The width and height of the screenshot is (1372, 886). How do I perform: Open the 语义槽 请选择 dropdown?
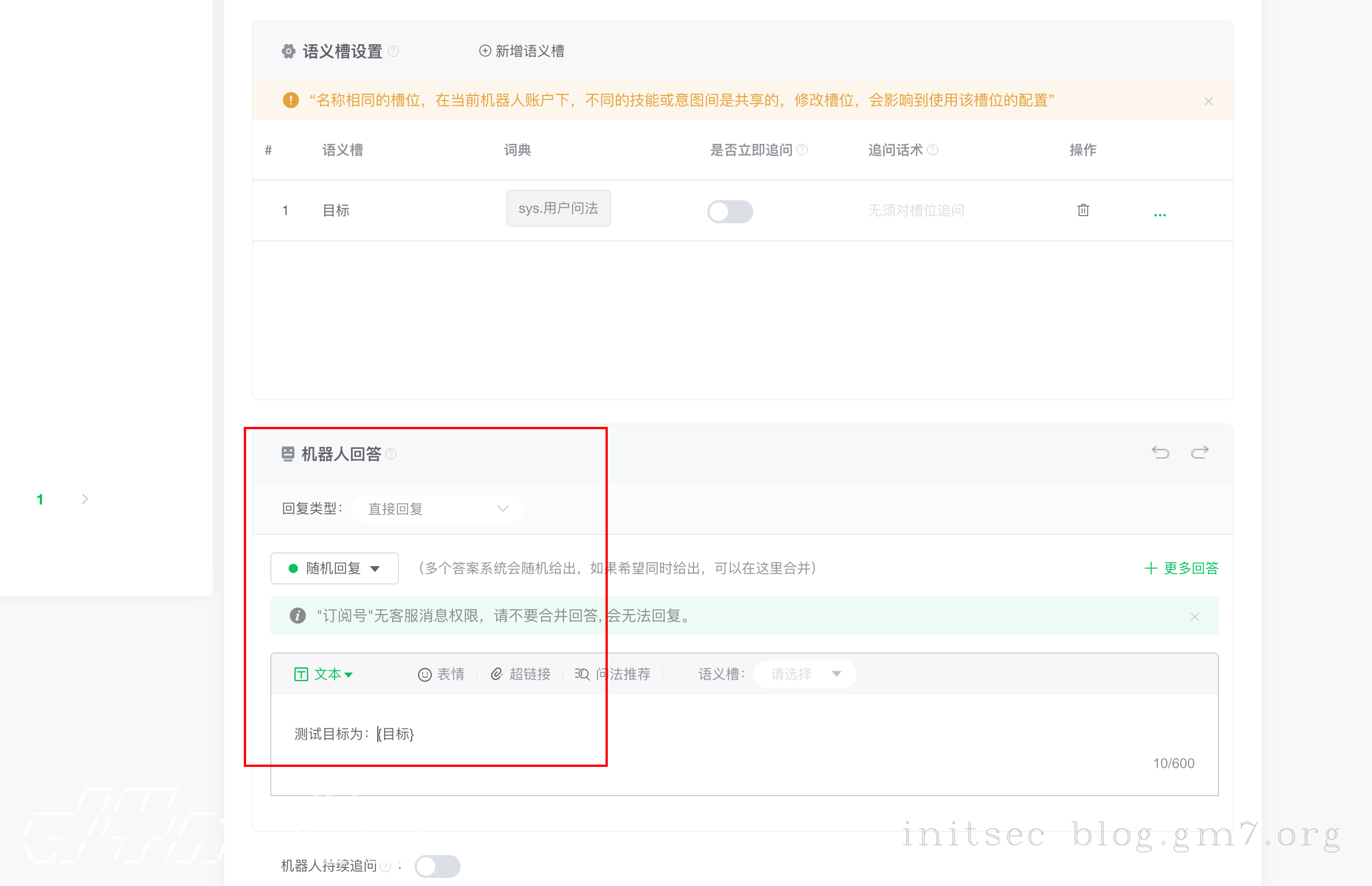tap(804, 674)
